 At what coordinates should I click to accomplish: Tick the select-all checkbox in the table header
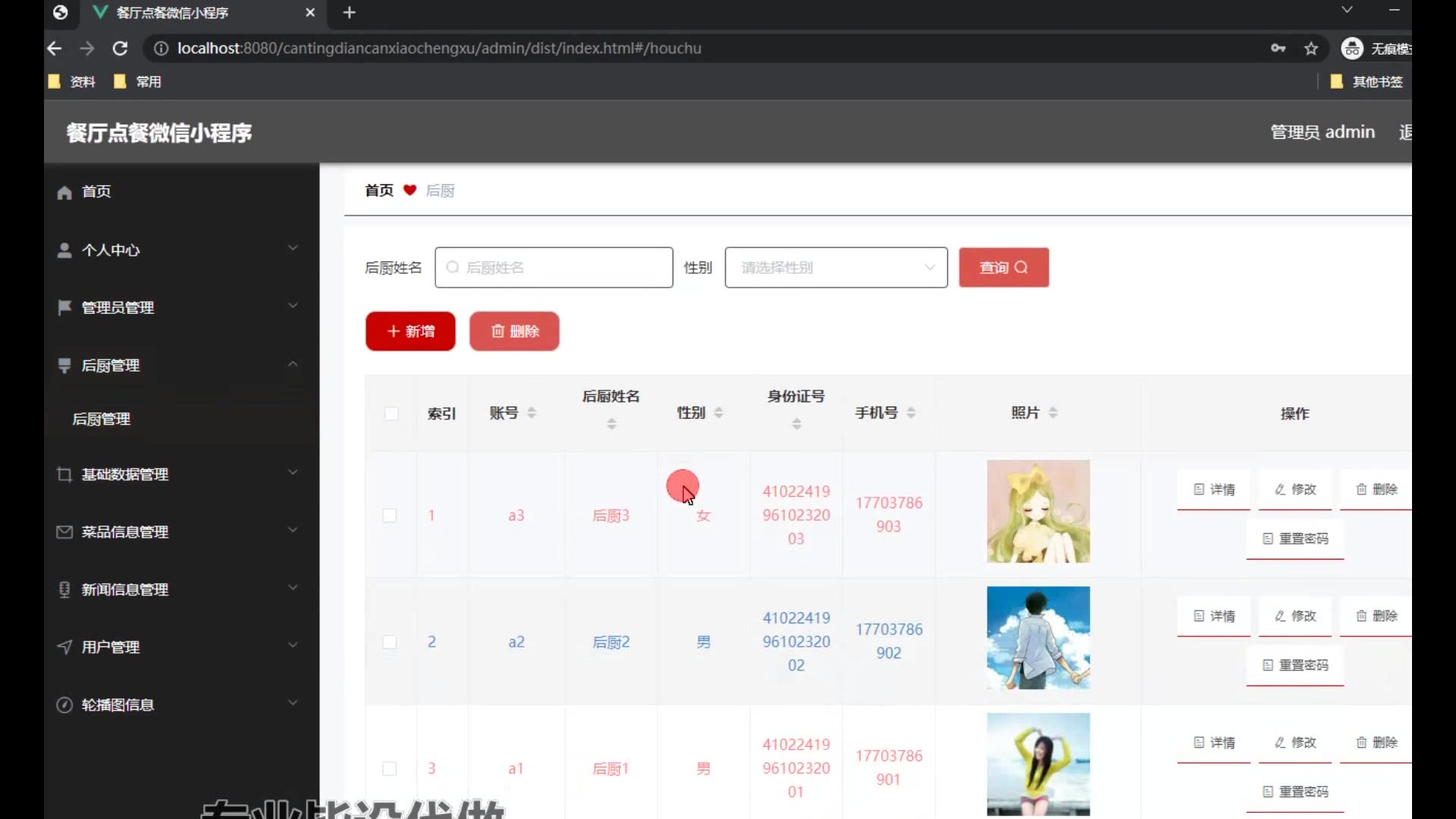point(391,413)
